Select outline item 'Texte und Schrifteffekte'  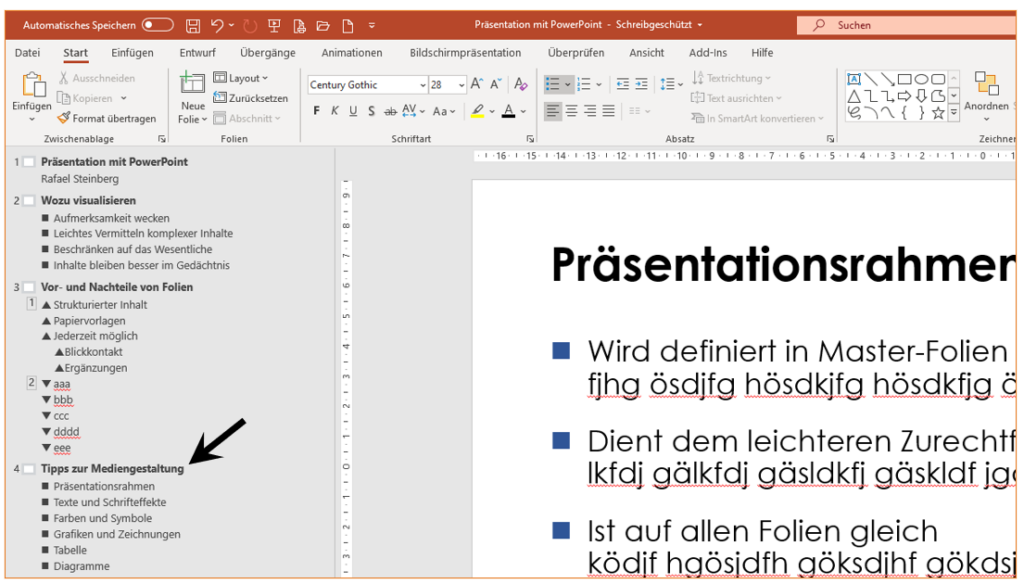tap(110, 502)
